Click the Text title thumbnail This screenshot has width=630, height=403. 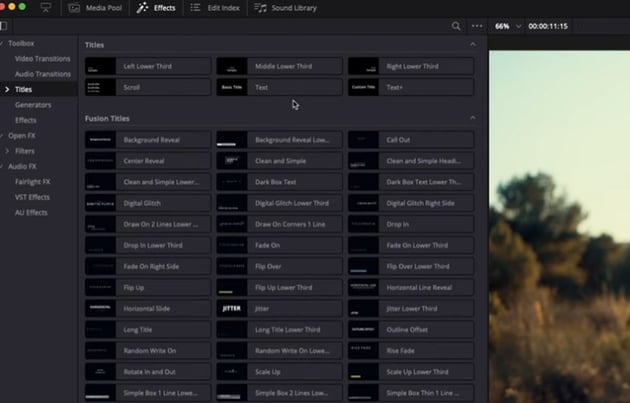tap(232, 87)
